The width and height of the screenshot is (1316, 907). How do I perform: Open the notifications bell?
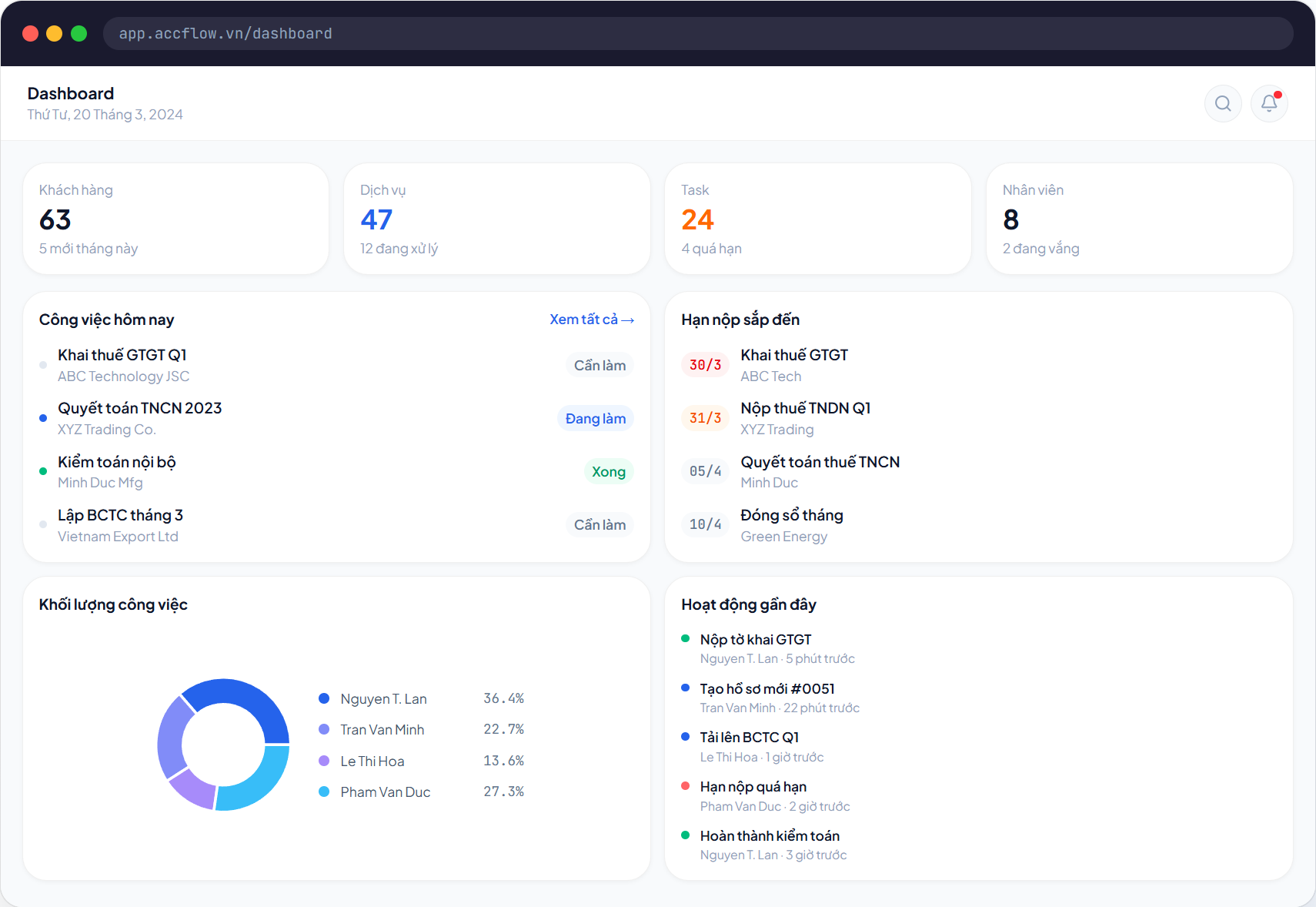point(1269,103)
